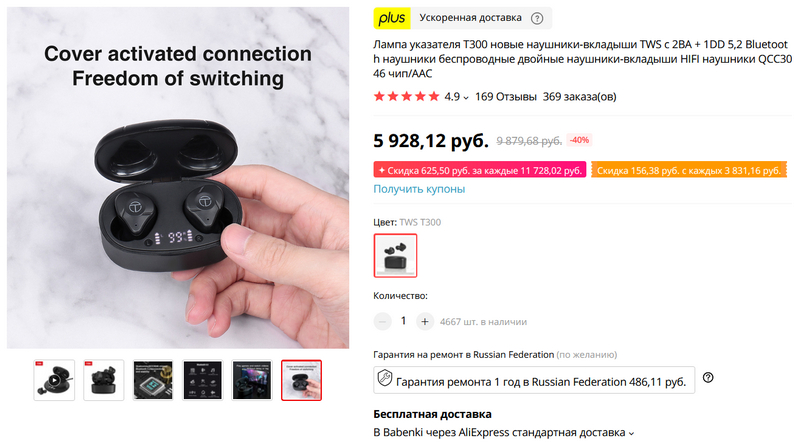The width and height of the screenshot is (800, 443).
Task: Select the second earbuds case thumbnail
Action: tap(104, 380)
